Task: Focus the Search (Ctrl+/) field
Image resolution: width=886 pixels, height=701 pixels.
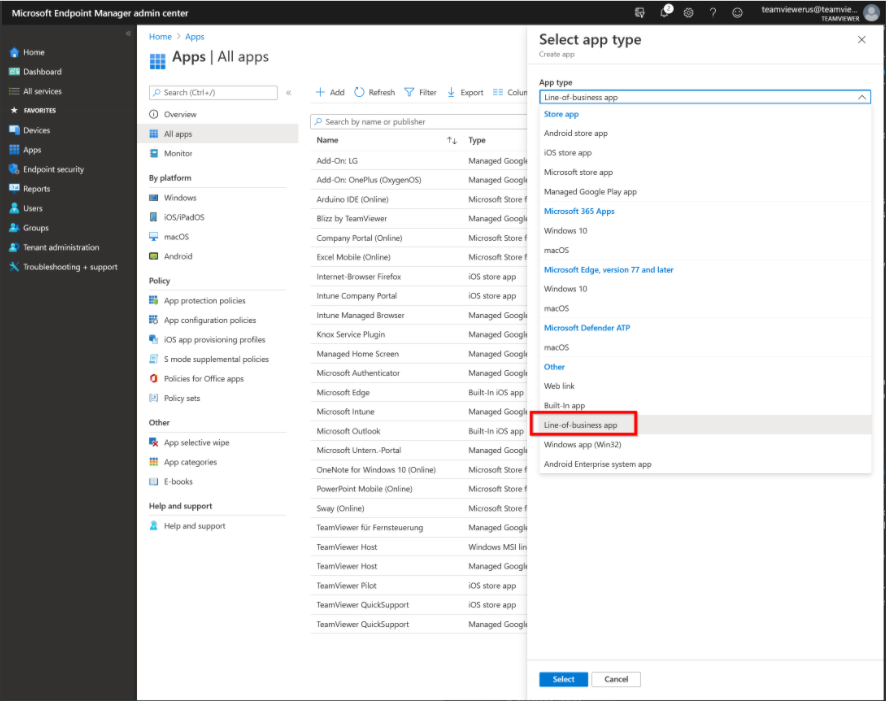Action: coord(214,92)
